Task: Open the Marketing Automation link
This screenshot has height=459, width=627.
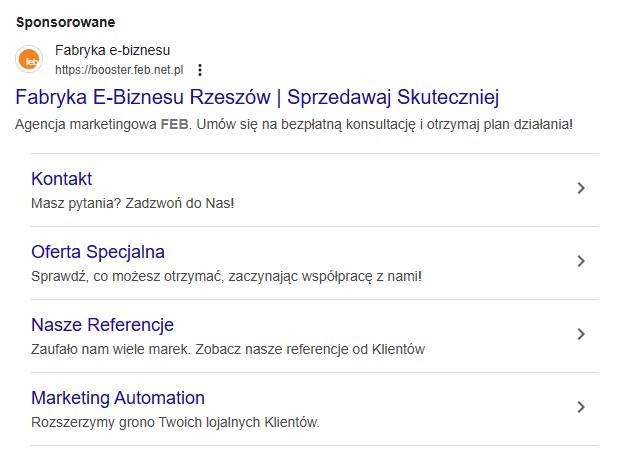Action: (x=118, y=398)
